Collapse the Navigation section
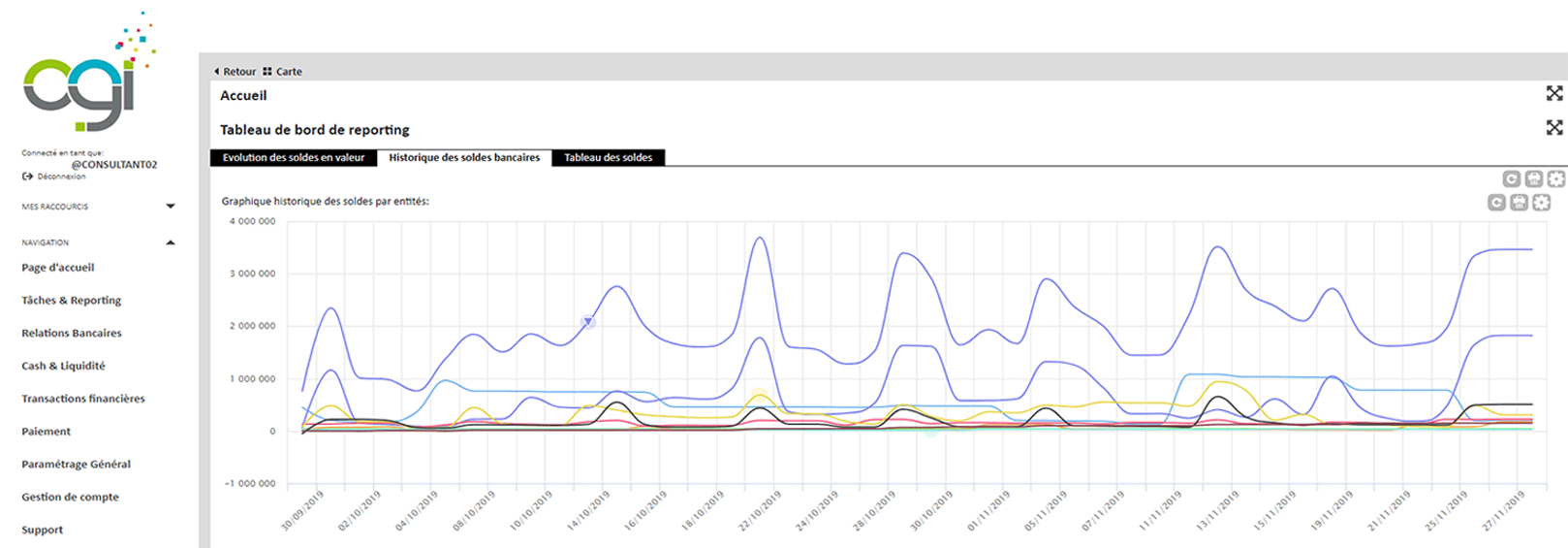Screen dimensions: 1568x548 (x=171, y=242)
